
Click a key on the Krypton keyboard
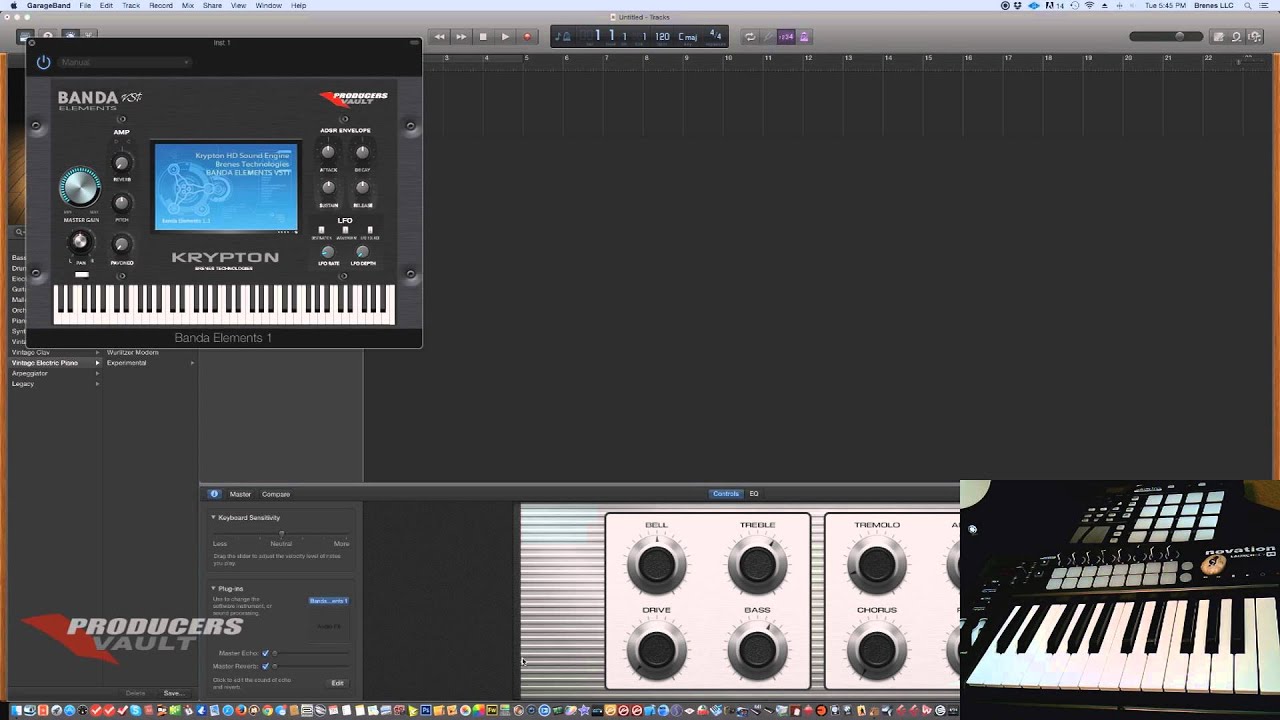tap(224, 304)
